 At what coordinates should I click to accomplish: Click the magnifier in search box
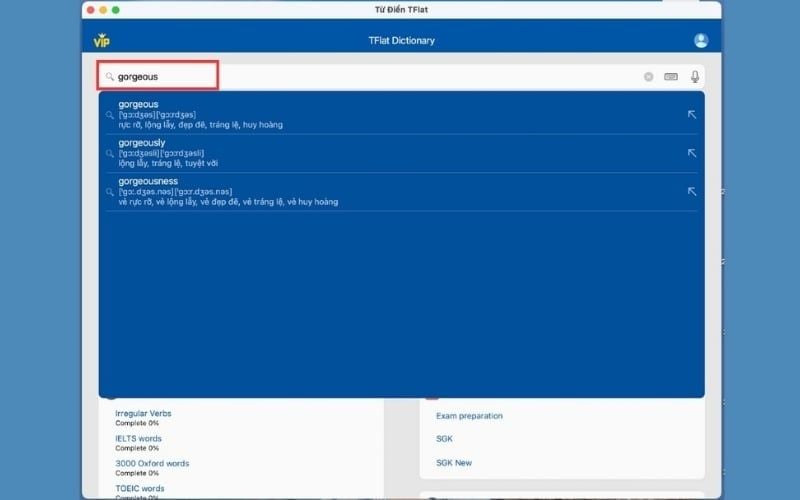(110, 77)
